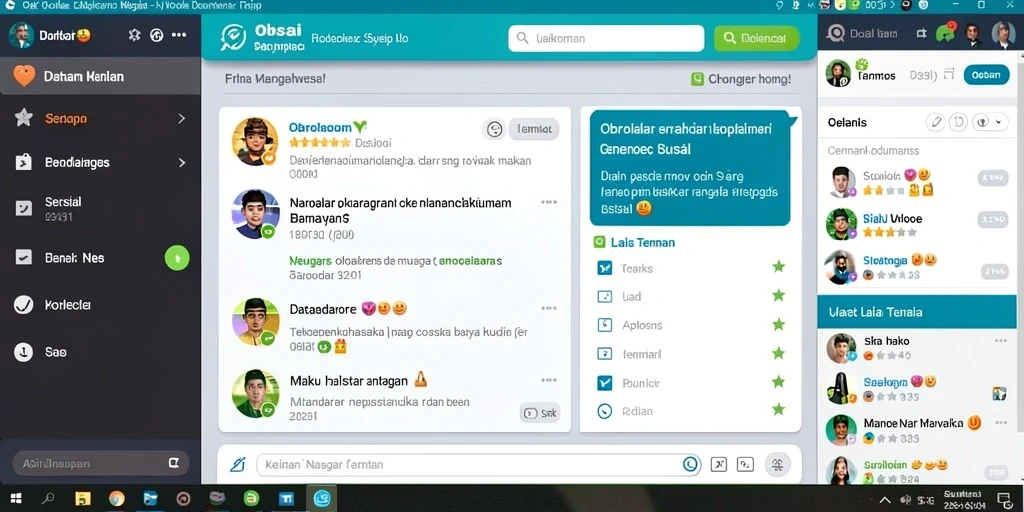The image size is (1024, 512).
Task: Click the heart icon beside Daham Henlan
Action: point(24,76)
